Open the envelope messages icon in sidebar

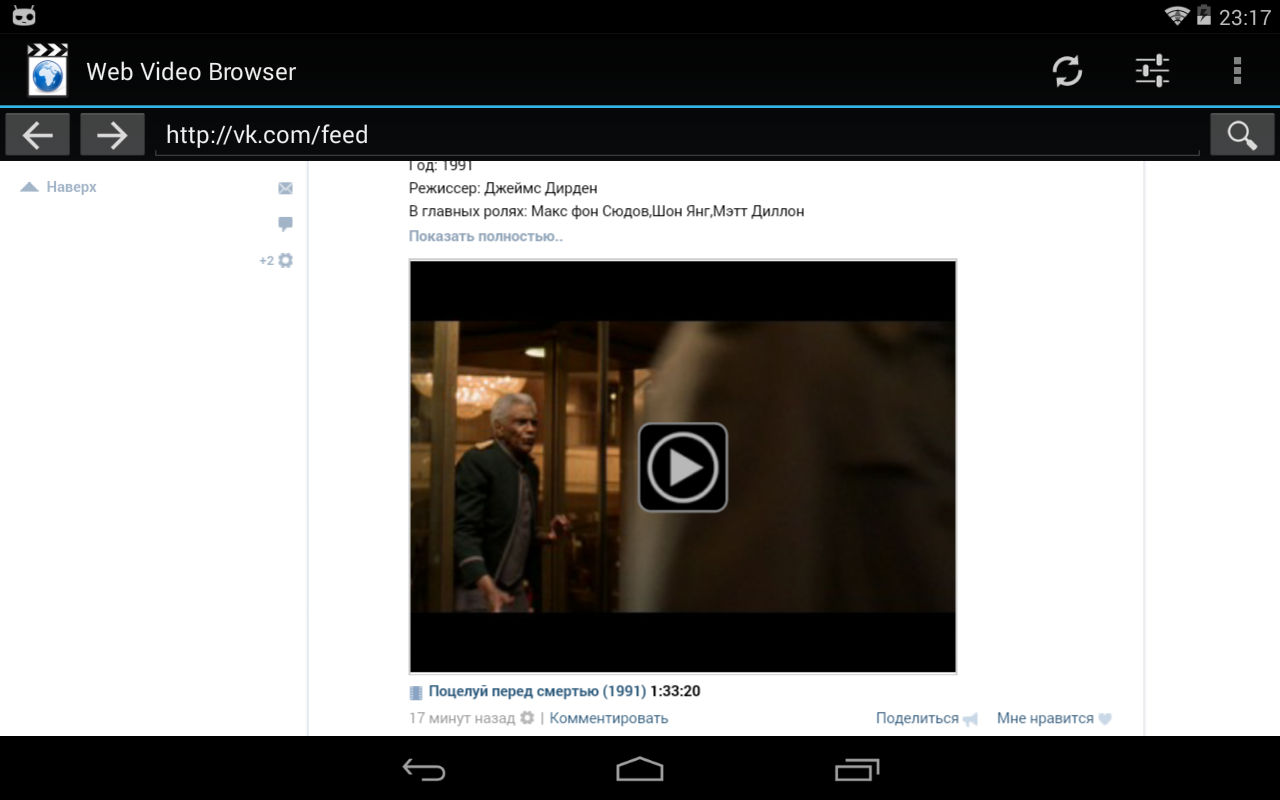click(x=285, y=188)
